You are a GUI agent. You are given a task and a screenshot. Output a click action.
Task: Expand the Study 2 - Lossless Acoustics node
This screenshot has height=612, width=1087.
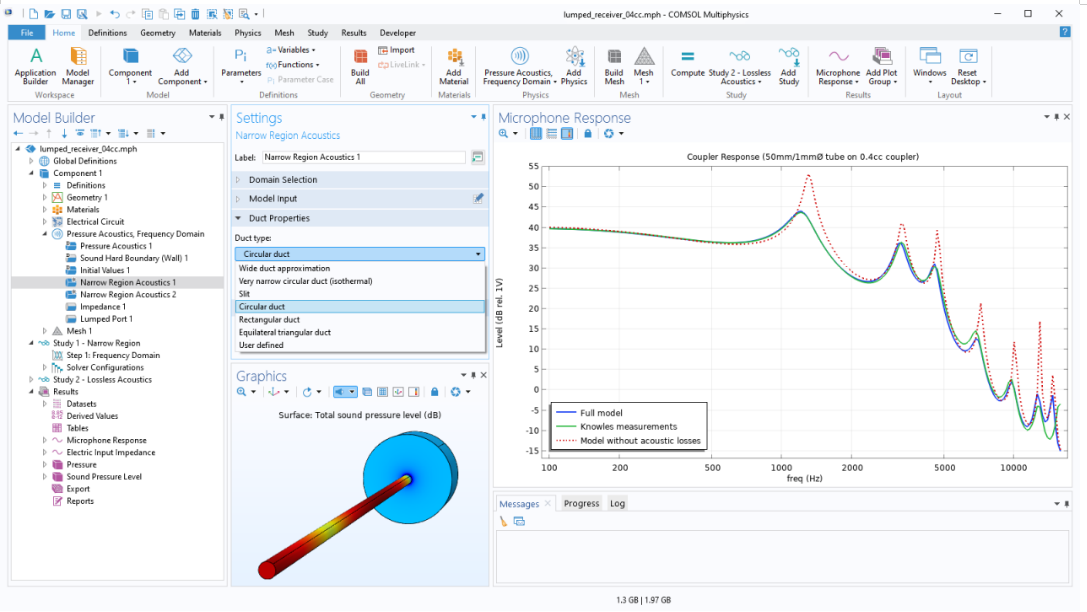point(31,379)
